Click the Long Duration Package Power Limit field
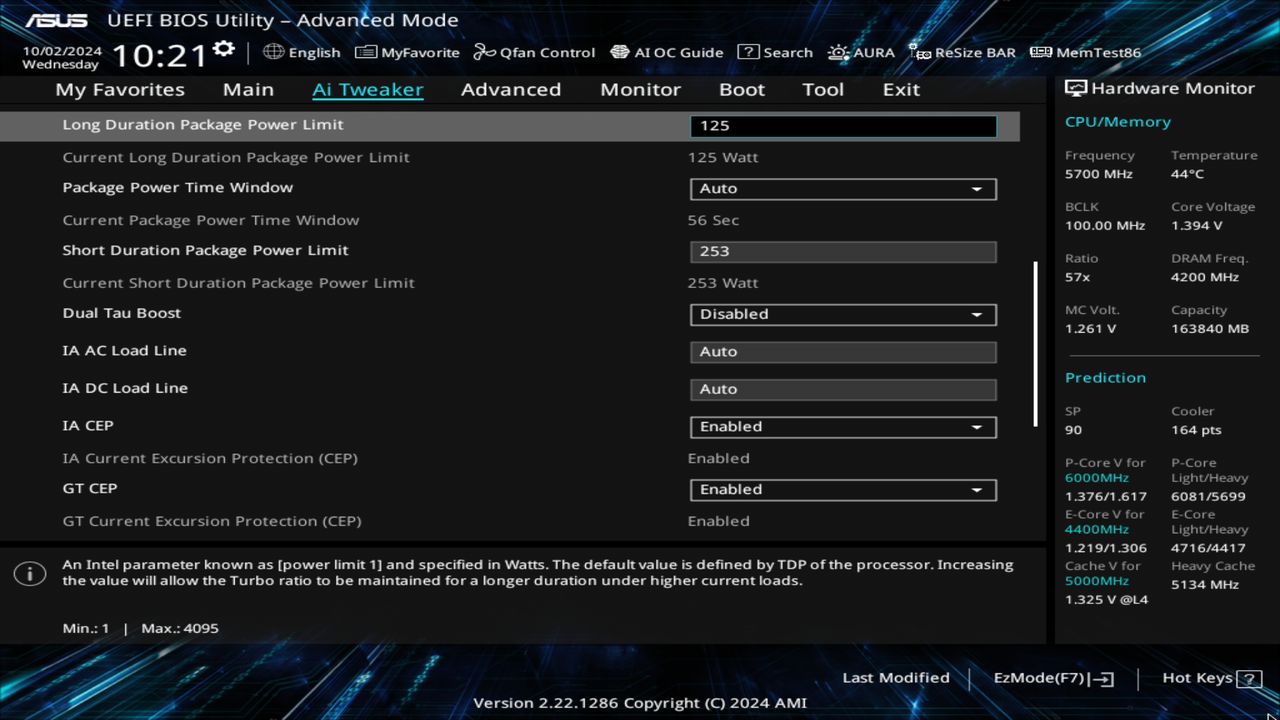This screenshot has width=1280, height=720. pyautogui.click(x=843, y=125)
